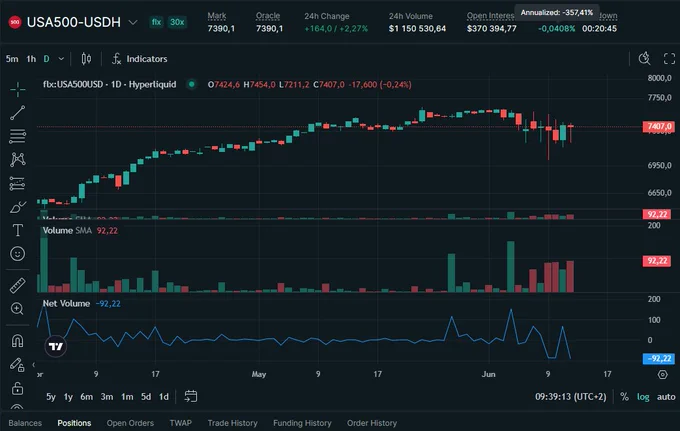Open the Positions tab
The image size is (680, 431).
74,423
